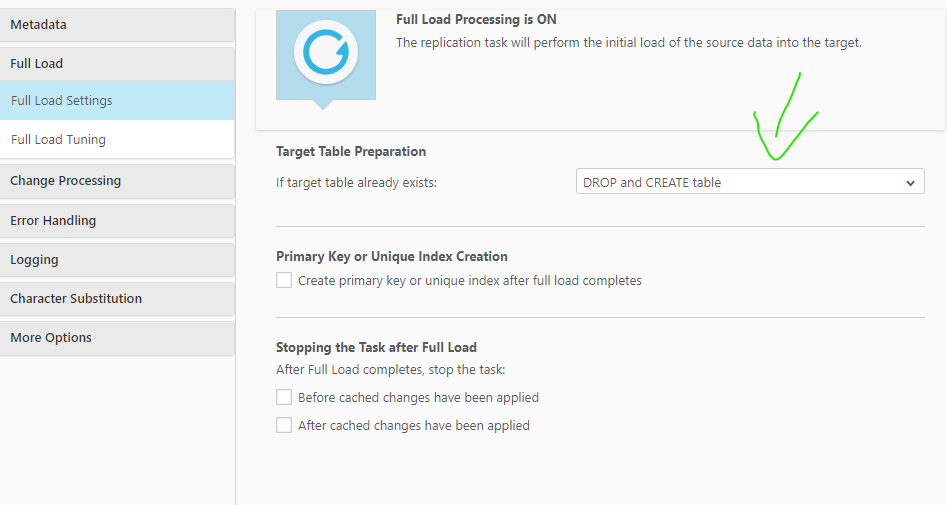Enable primary key creation after full load checkbox
Screen dimensions: 947x505
point(284,281)
